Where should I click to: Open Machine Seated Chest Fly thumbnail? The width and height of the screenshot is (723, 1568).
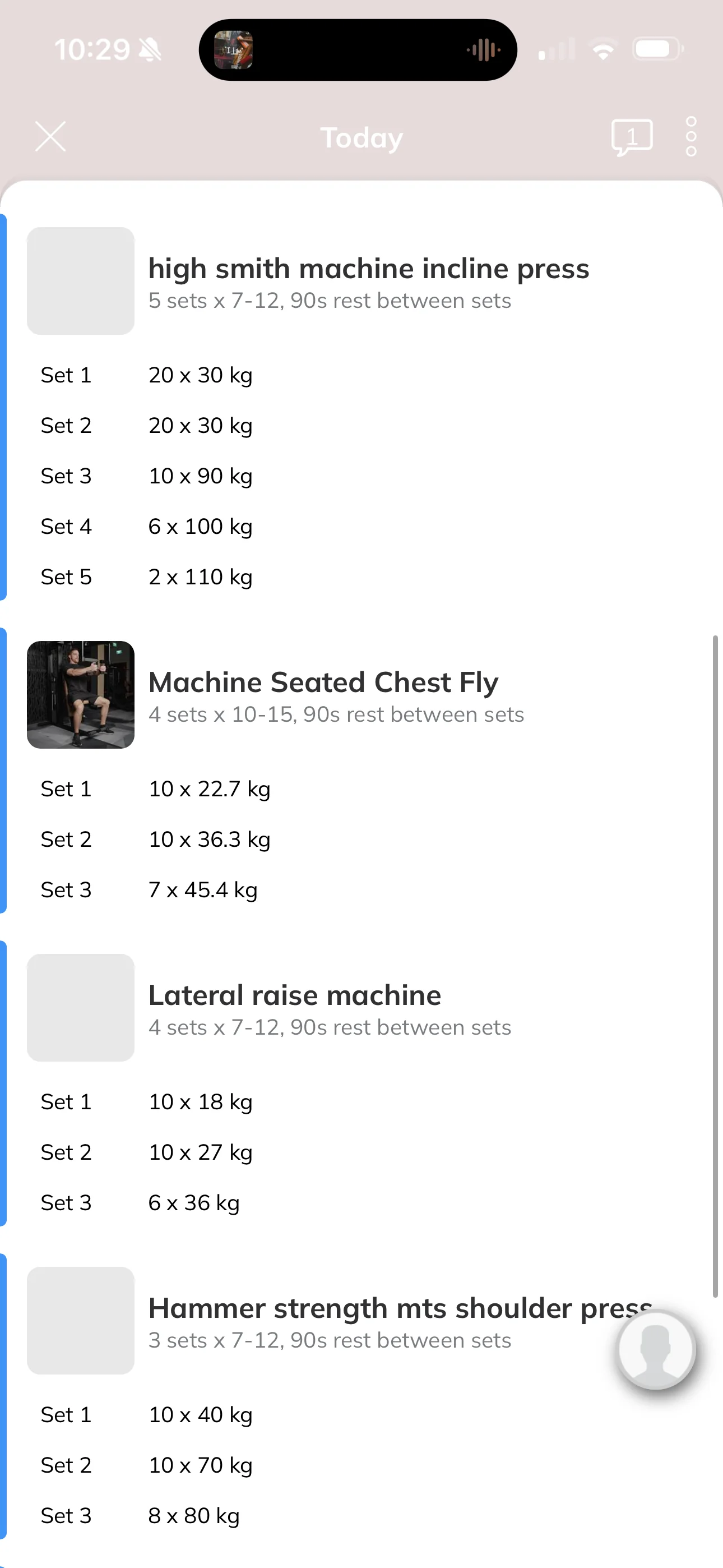click(x=80, y=694)
